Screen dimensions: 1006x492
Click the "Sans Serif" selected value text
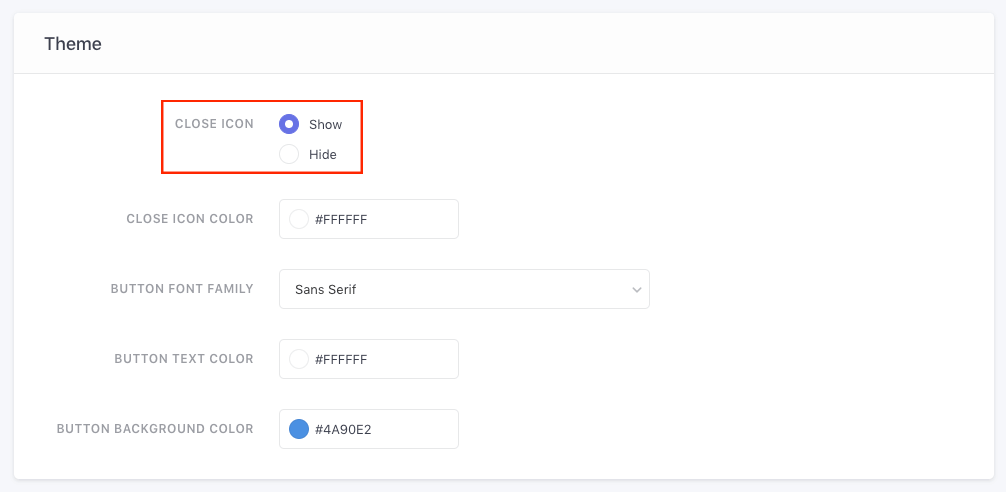tap(326, 290)
